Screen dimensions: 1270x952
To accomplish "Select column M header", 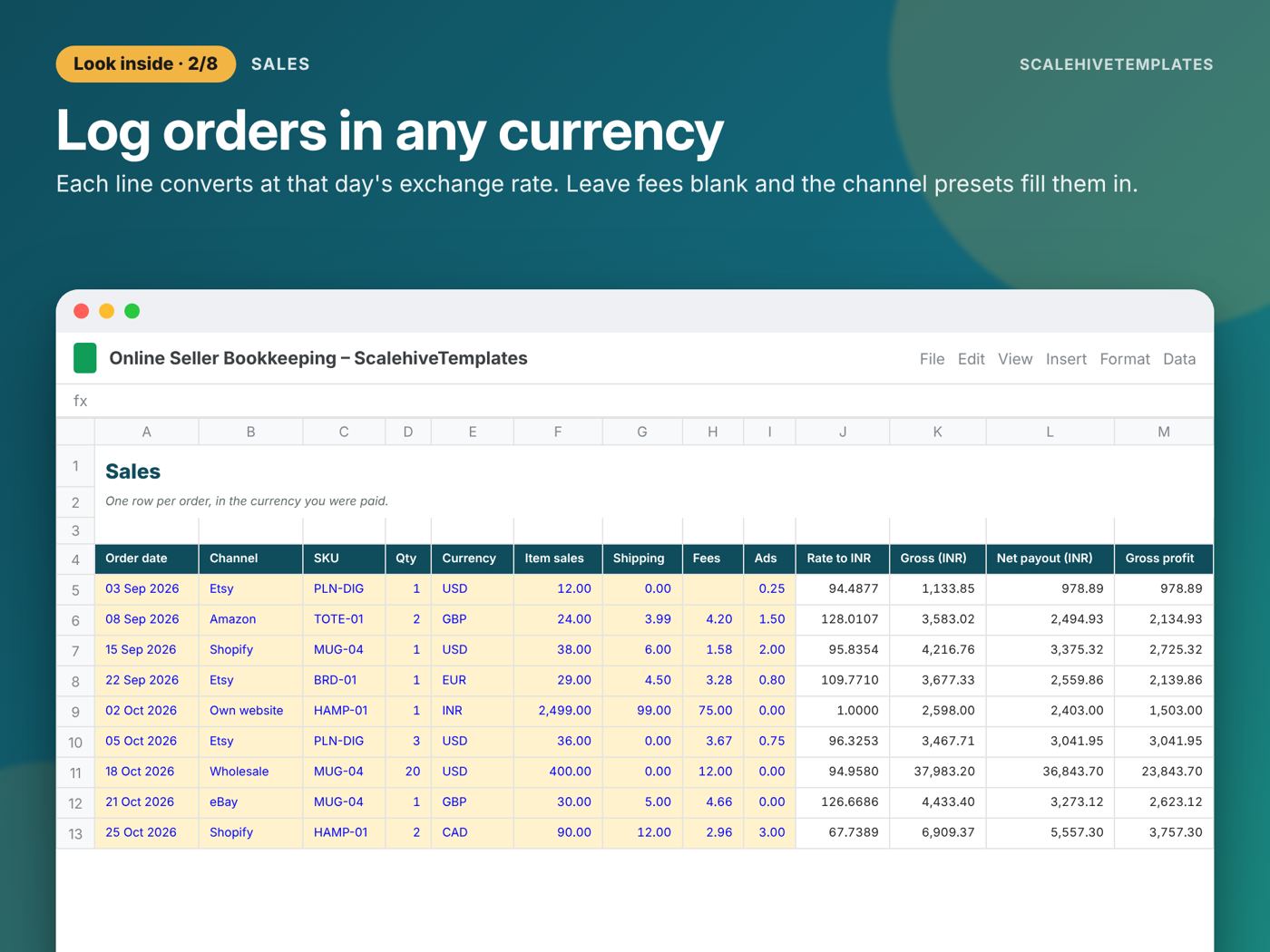I will [x=1164, y=432].
